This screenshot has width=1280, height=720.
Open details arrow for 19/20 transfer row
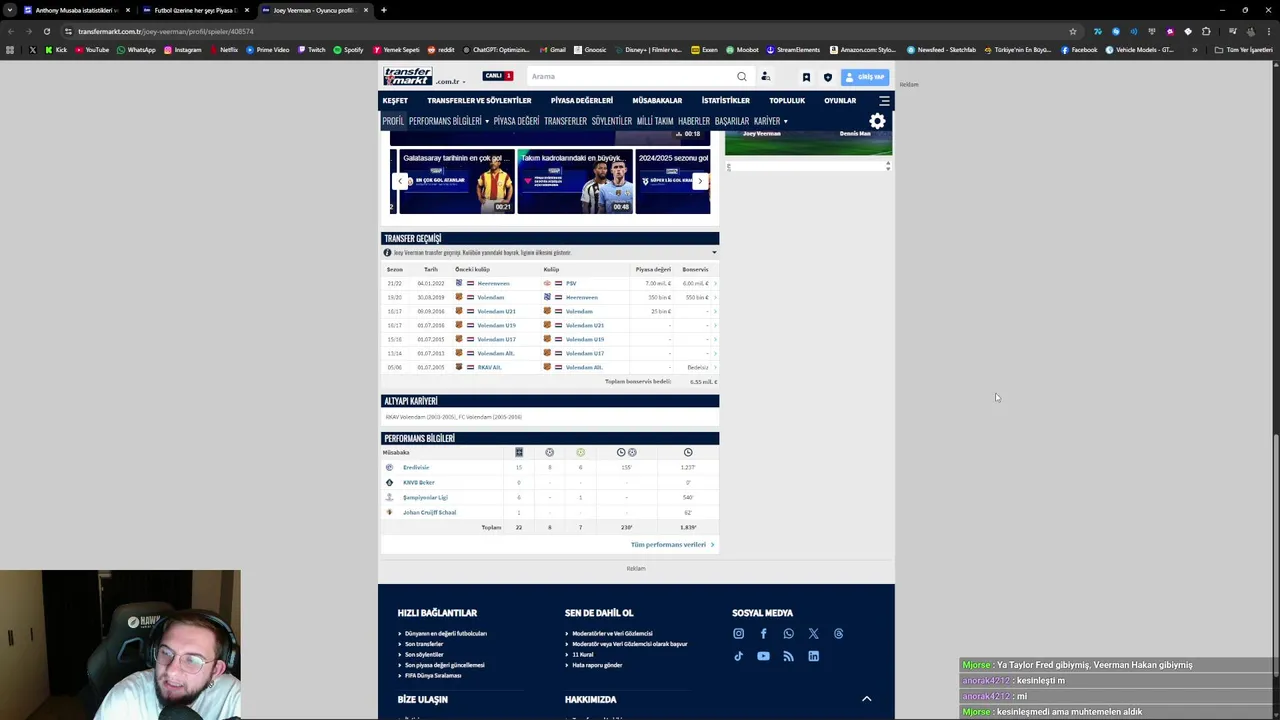click(715, 297)
